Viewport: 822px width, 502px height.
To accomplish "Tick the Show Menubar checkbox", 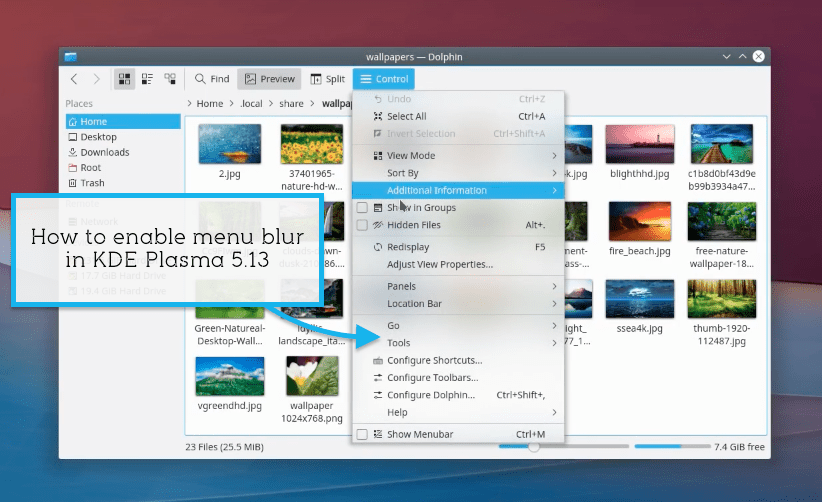I will click(x=363, y=434).
